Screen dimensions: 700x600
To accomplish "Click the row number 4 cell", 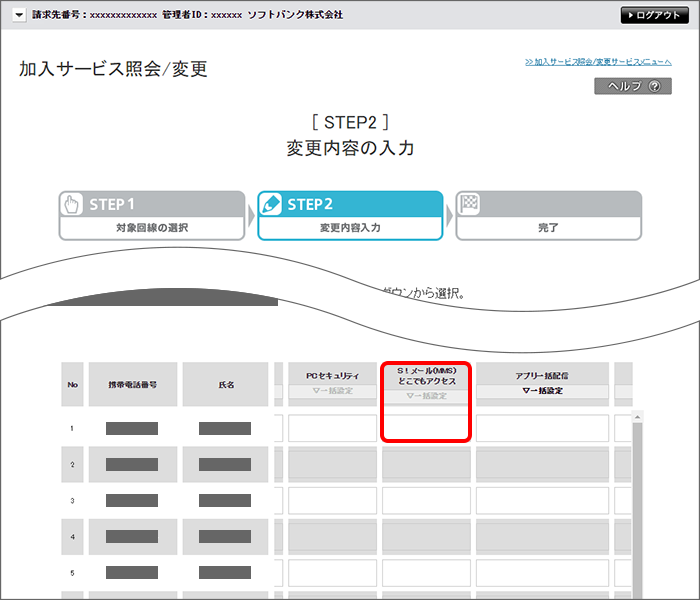I will [72, 537].
